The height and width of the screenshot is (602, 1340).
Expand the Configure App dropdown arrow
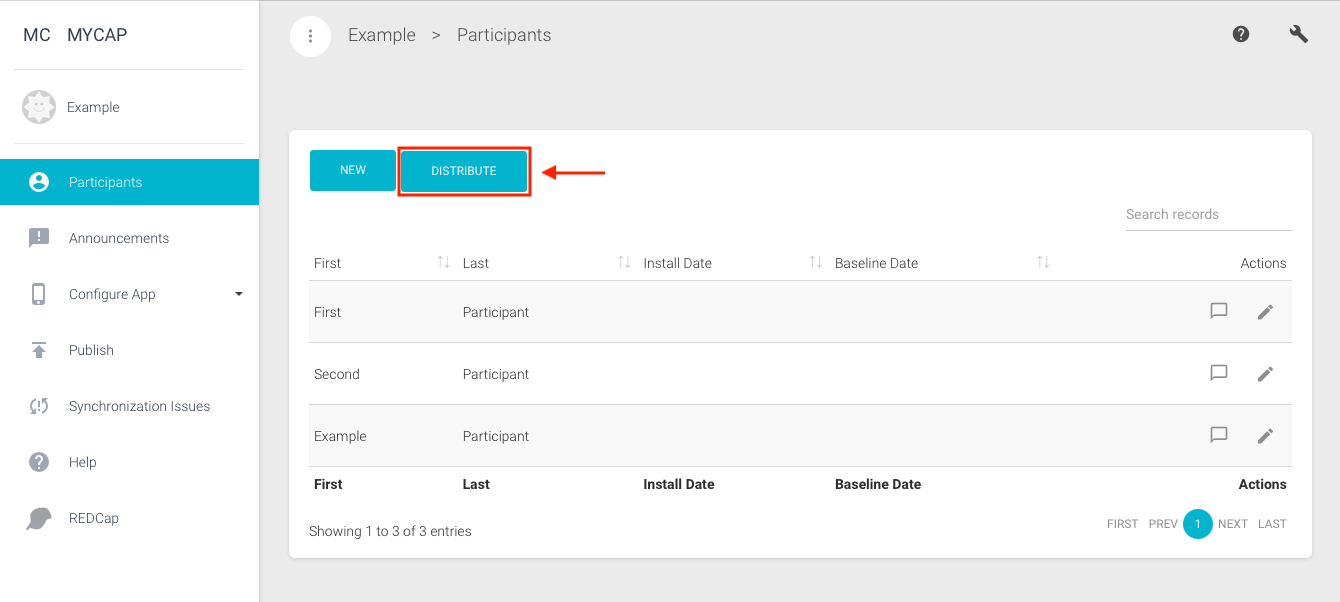point(238,294)
